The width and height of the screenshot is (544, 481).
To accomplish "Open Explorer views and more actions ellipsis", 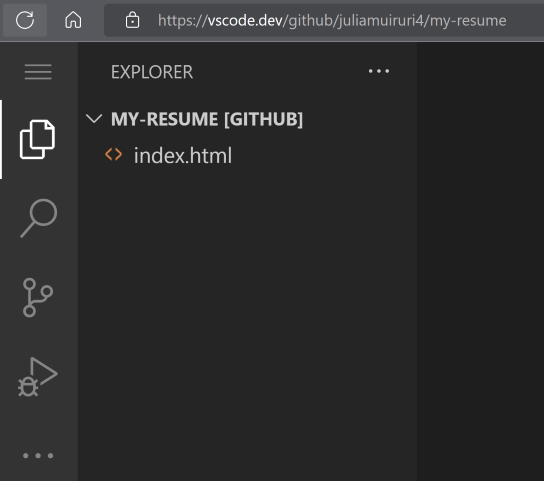I will tap(379, 71).
